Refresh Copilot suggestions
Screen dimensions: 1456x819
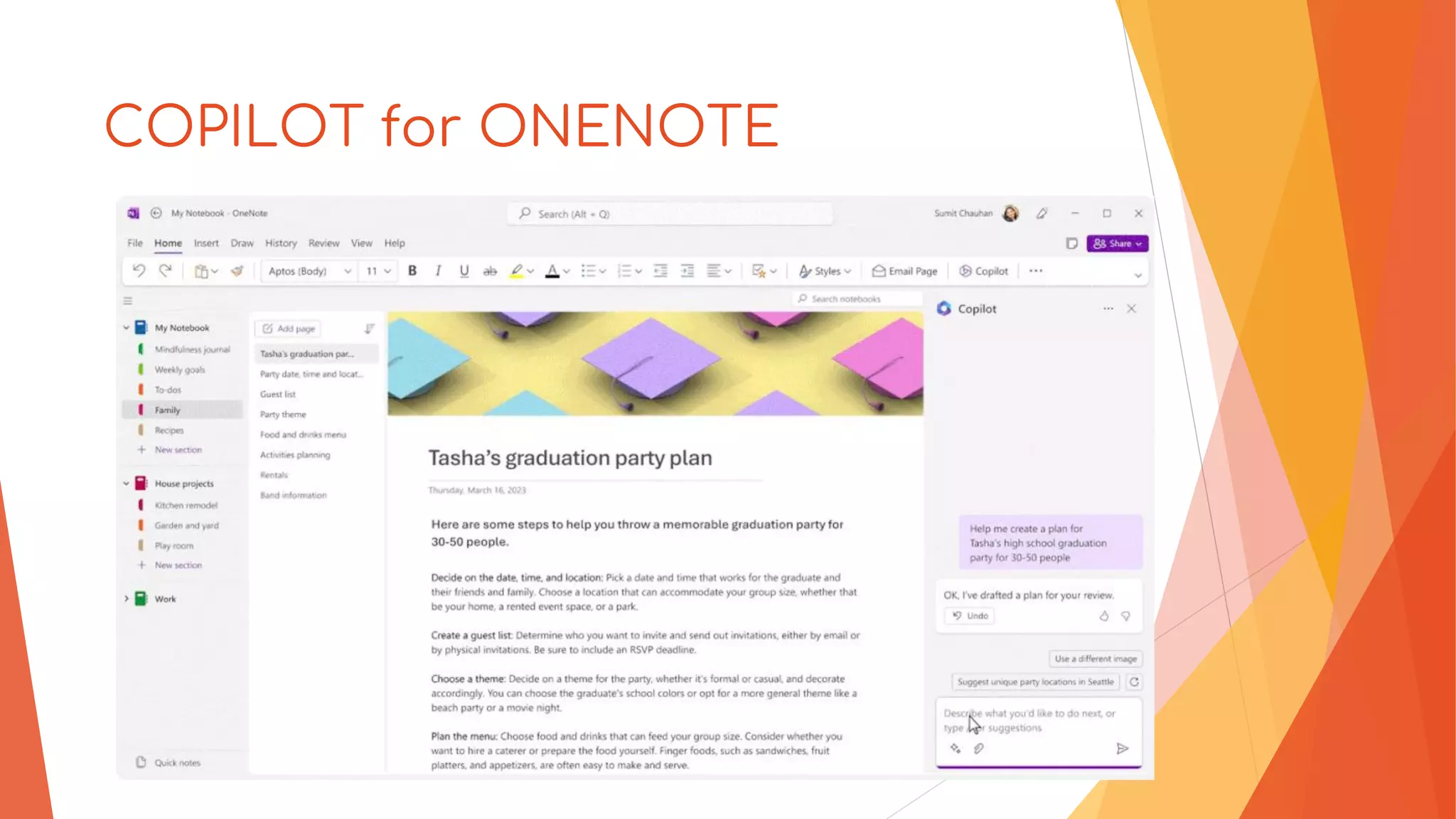[1134, 682]
